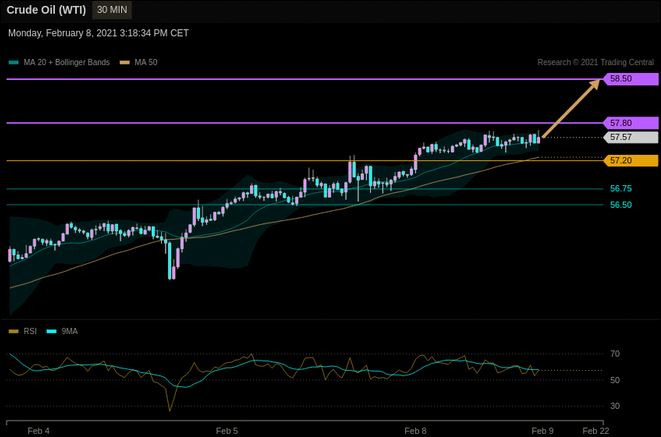Viewport: 661px width, 437px height.
Task: Click the RSI legend label
Action: (30, 332)
